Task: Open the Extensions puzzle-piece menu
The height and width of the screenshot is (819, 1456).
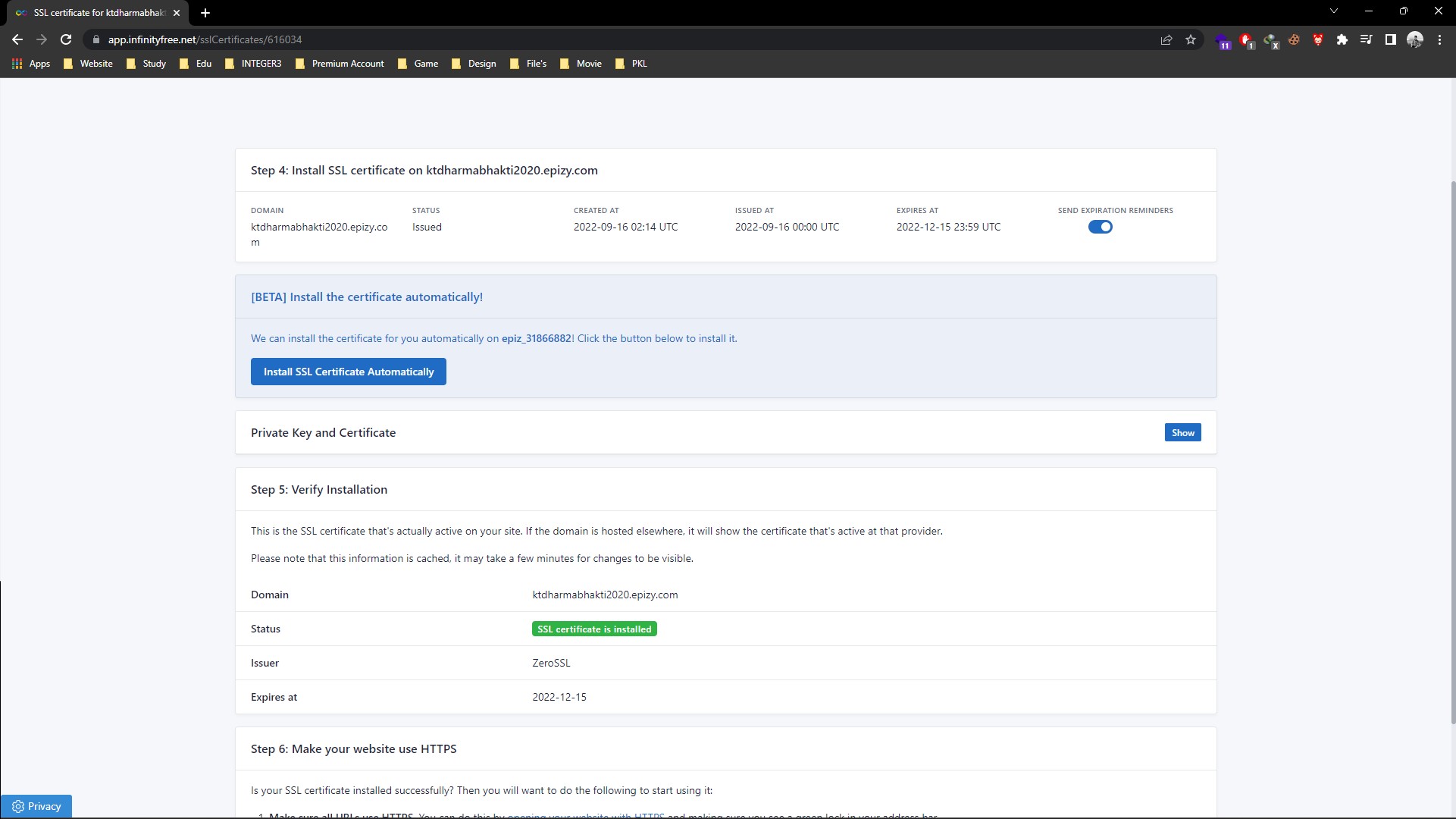Action: [1342, 39]
